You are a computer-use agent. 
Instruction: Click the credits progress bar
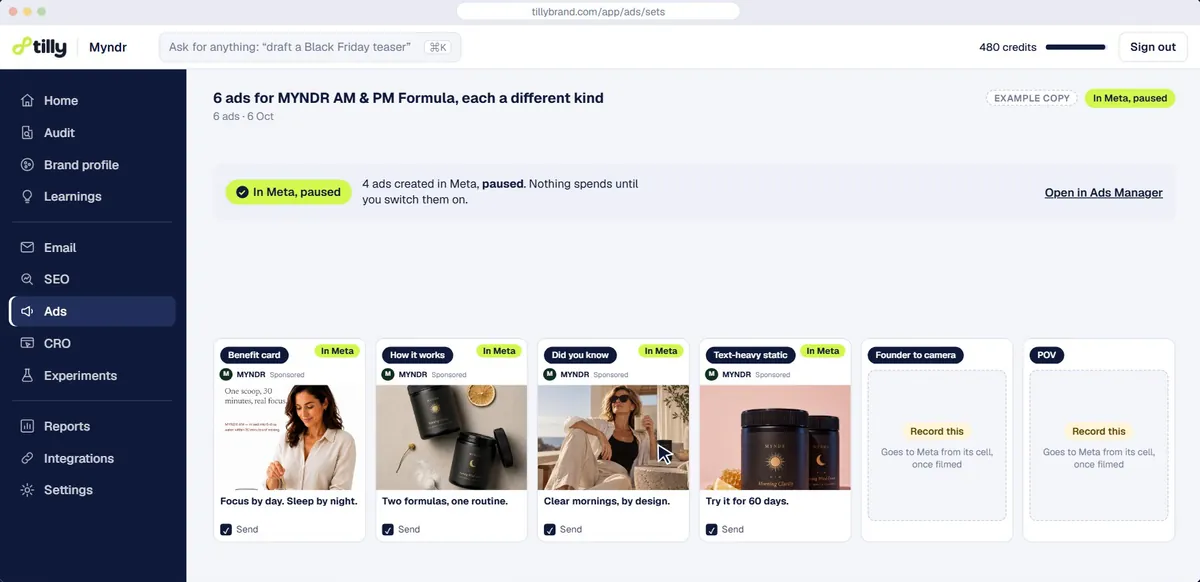tap(1075, 47)
